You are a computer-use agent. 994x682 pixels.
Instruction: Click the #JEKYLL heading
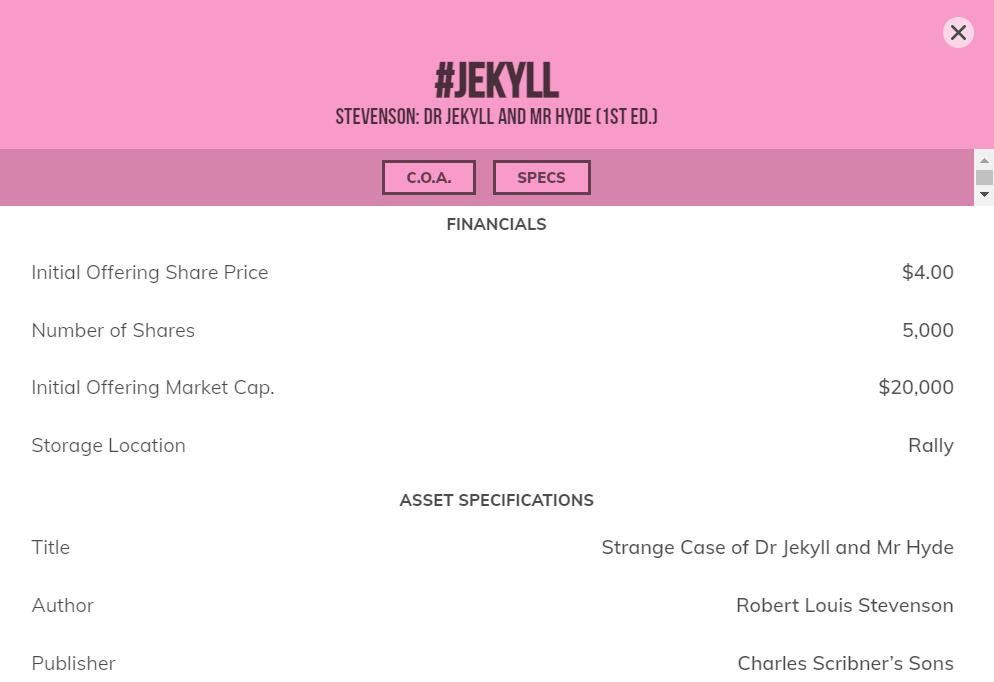pyautogui.click(x=496, y=81)
